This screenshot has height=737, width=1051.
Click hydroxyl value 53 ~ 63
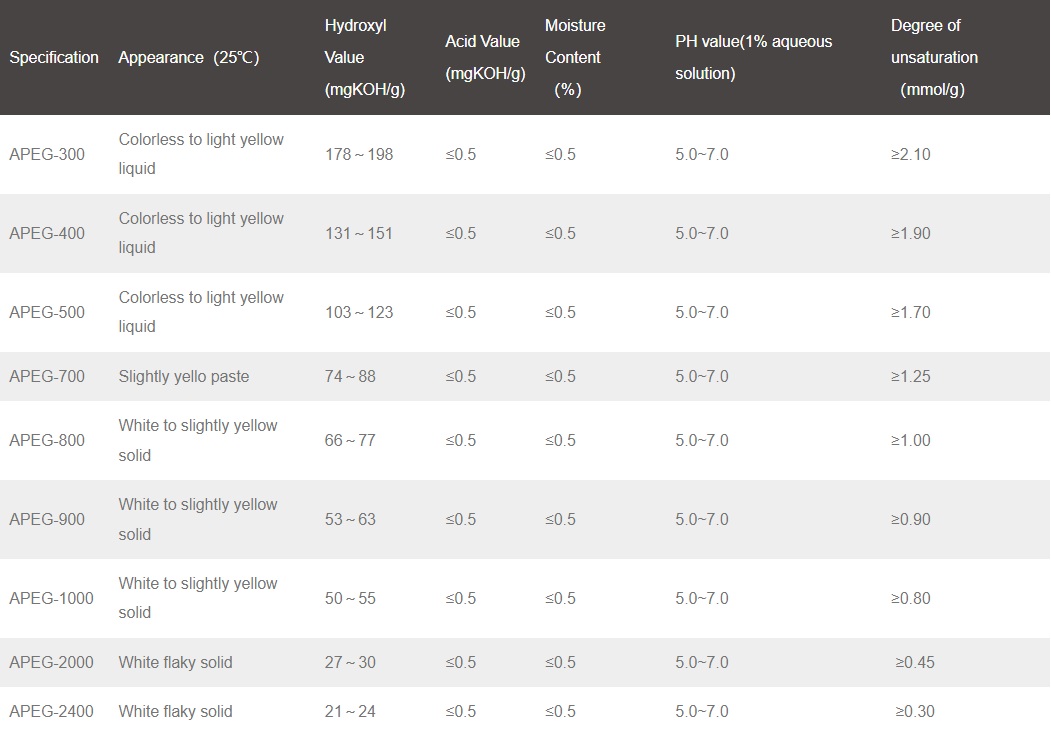[x=350, y=519]
